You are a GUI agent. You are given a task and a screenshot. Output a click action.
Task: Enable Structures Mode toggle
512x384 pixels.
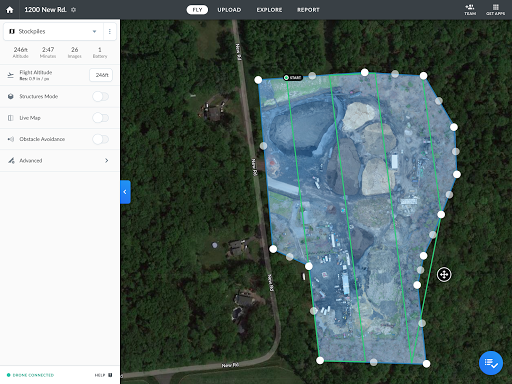pos(101,97)
